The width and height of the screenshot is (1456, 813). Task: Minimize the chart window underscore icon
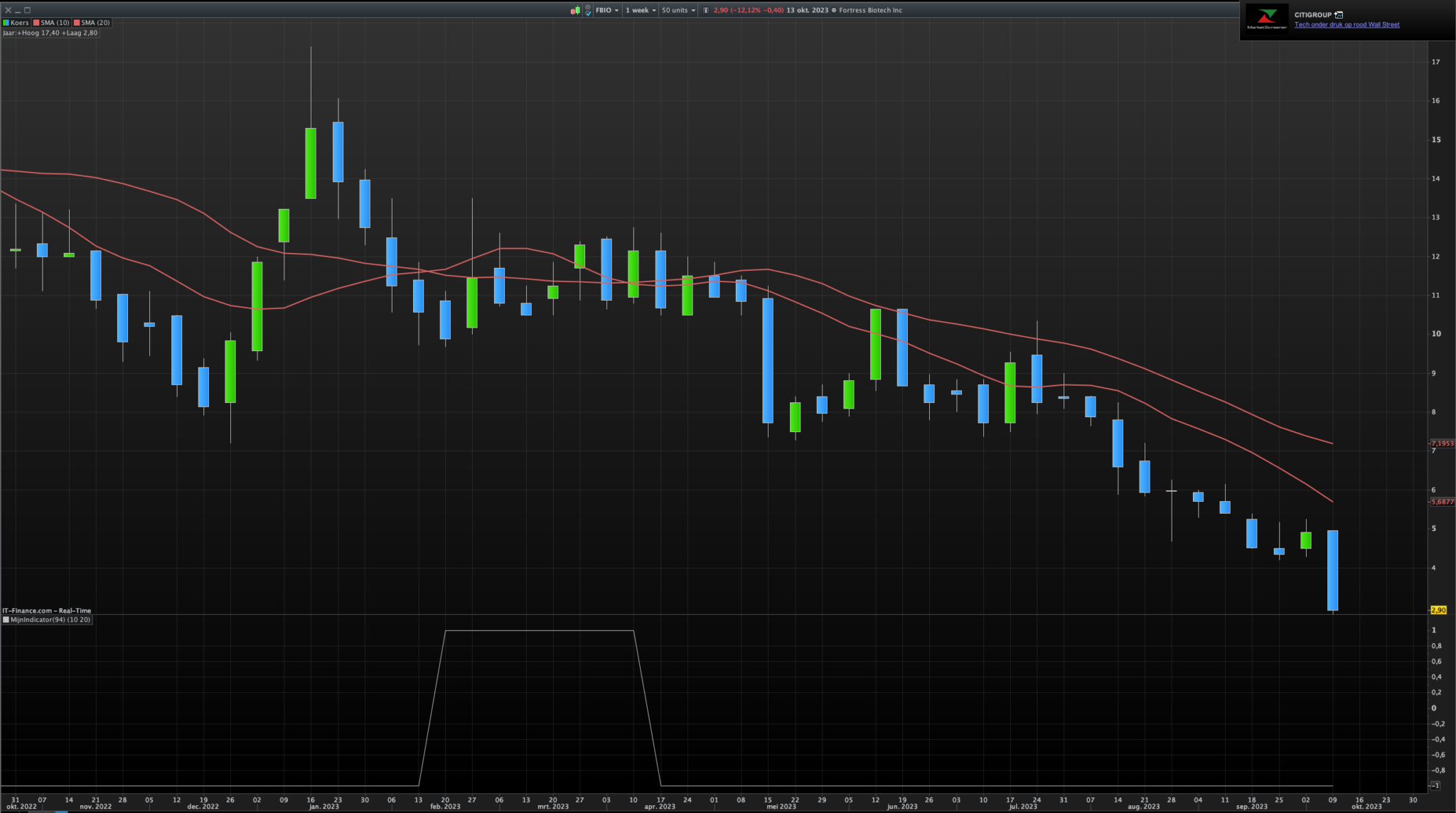(18, 11)
